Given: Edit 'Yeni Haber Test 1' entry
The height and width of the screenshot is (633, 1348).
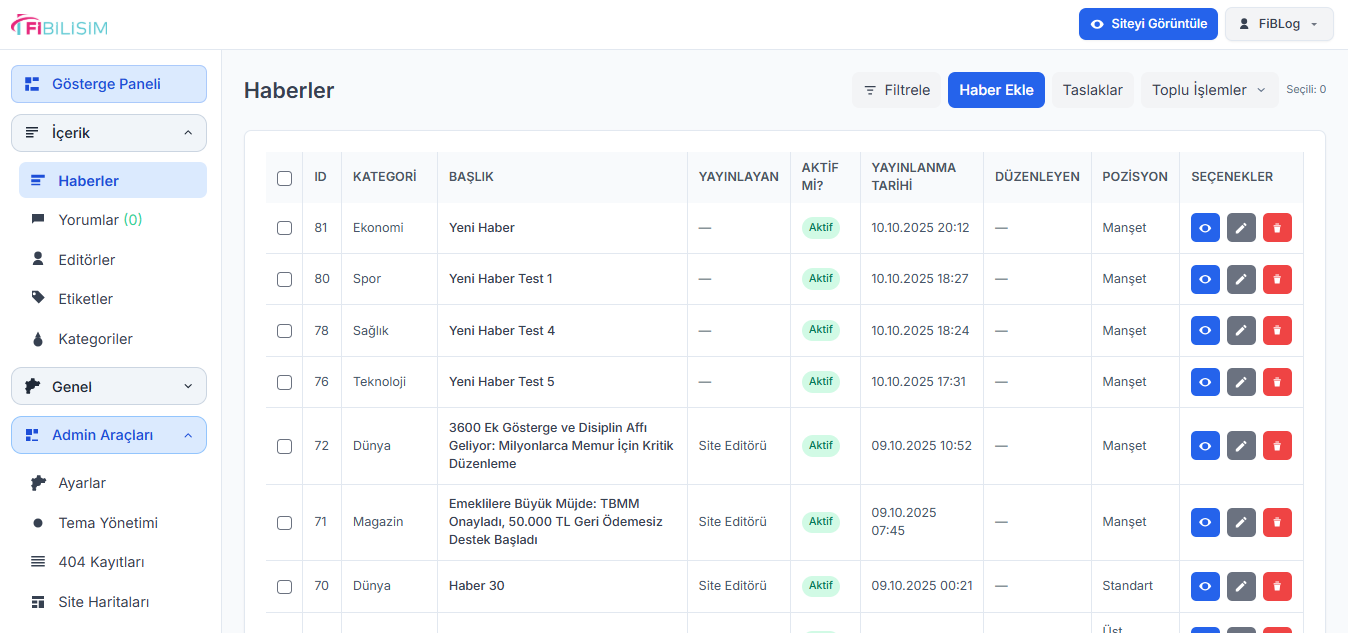Looking at the screenshot, I should (x=1241, y=279).
